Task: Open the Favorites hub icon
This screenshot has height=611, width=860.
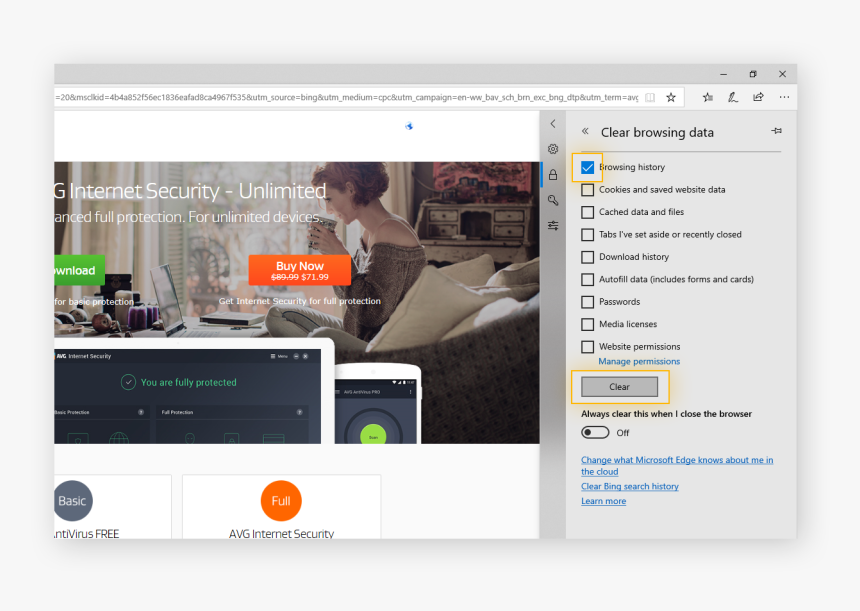Action: tap(708, 98)
